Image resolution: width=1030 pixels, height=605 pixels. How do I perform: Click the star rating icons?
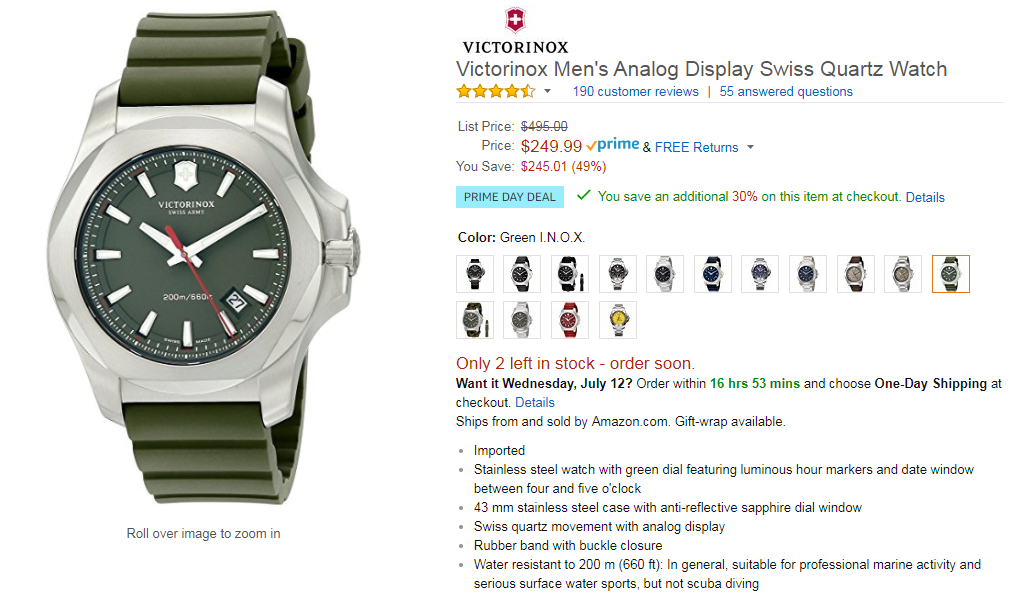pyautogui.click(x=496, y=91)
